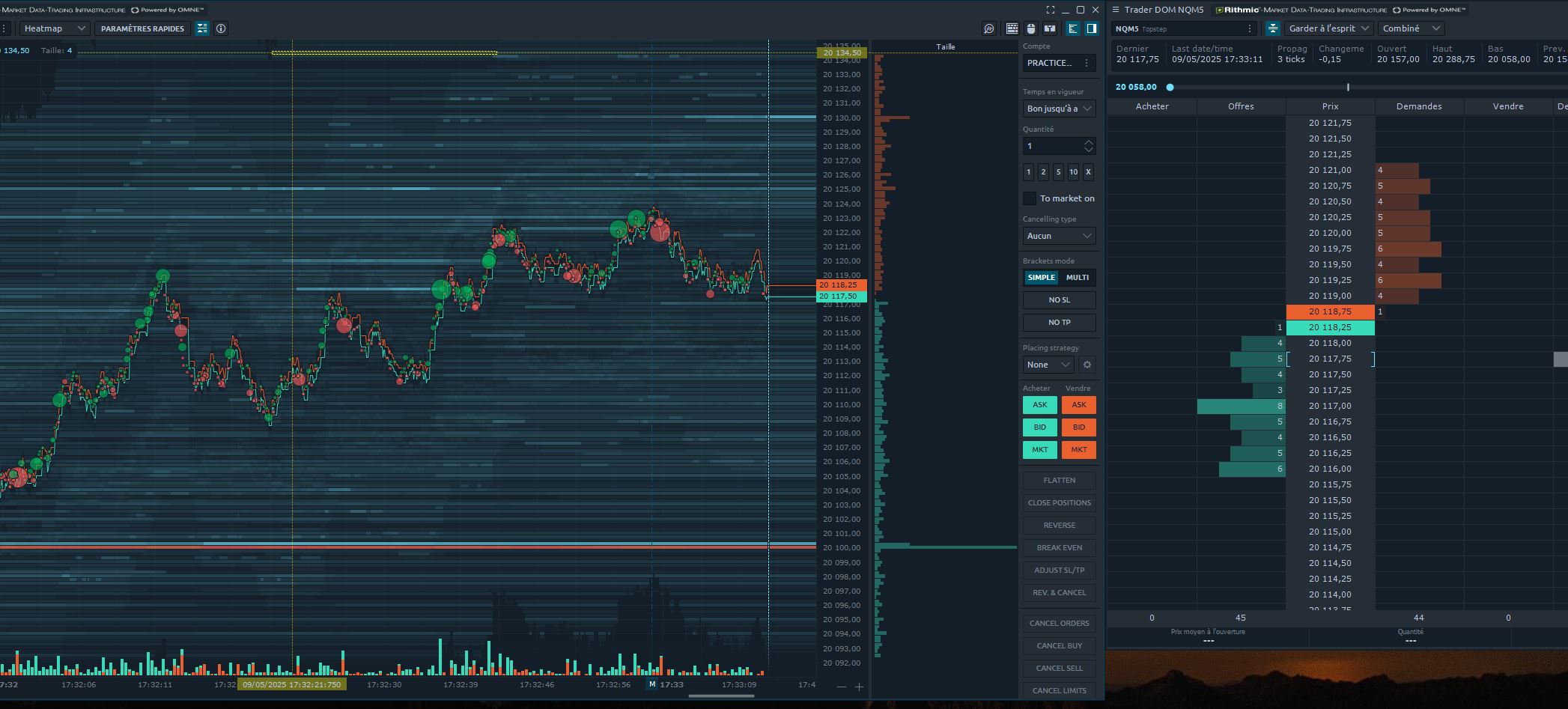Viewport: 1568px width, 709px height.
Task: Open the PRACTICE account options dots
Action: tap(1087, 63)
